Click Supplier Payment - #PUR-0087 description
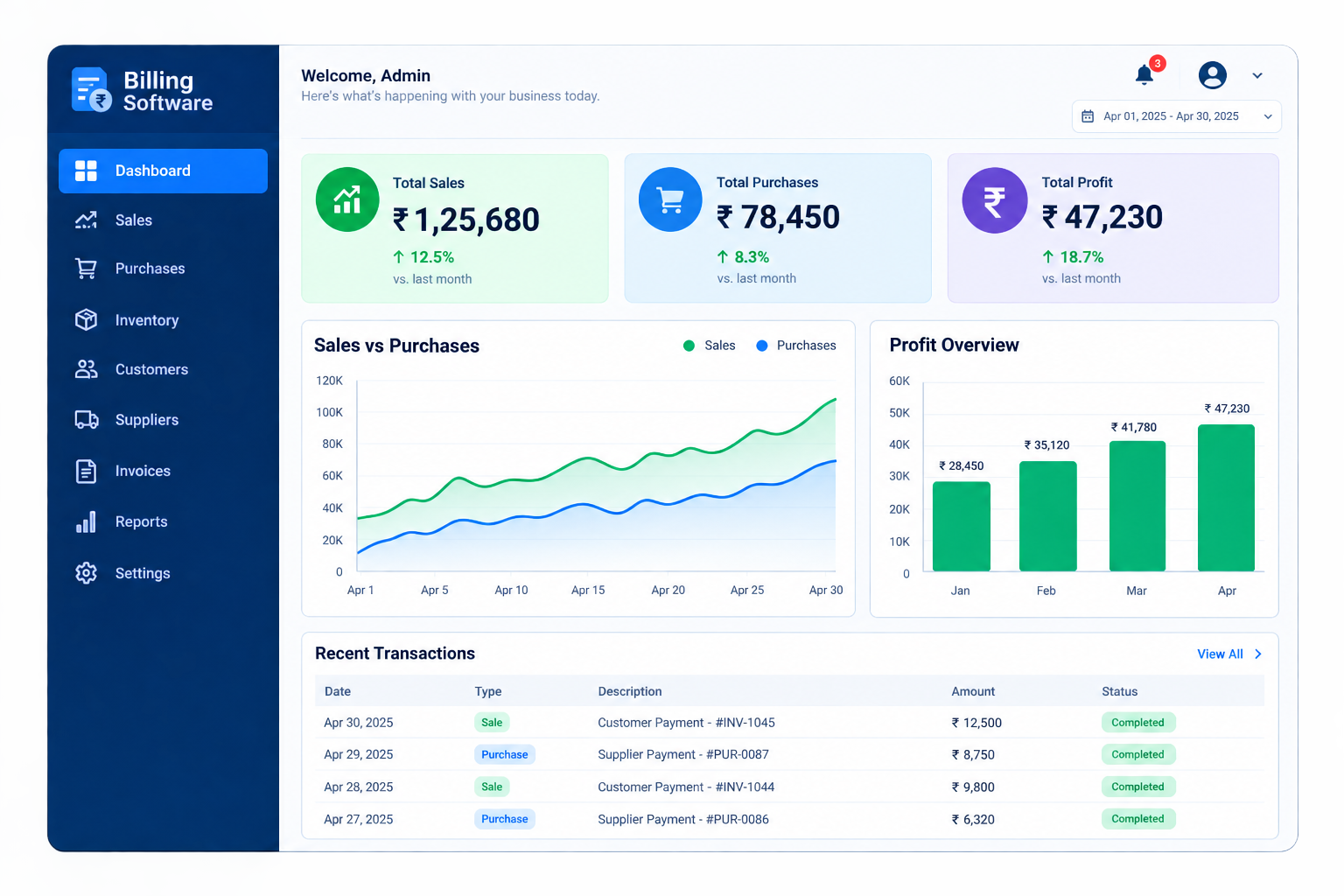 tap(683, 754)
